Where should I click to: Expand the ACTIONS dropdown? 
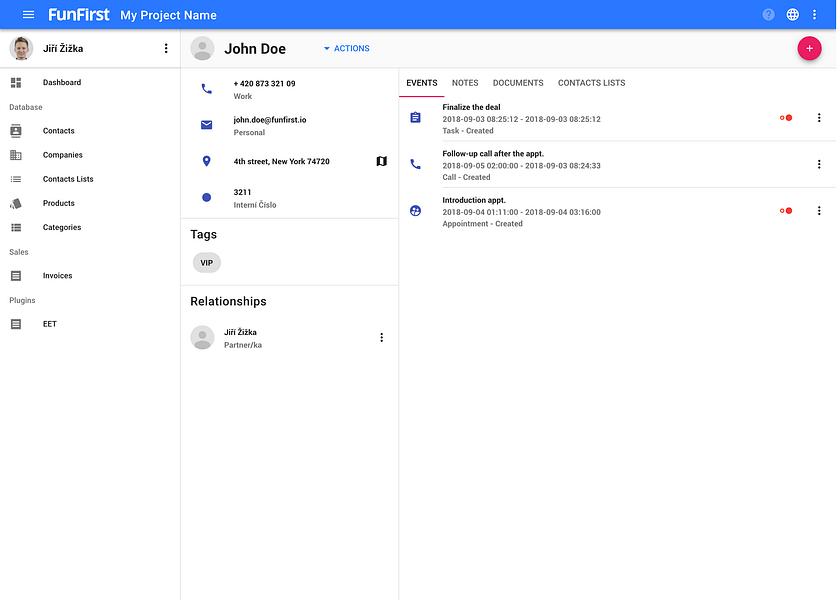(x=346, y=49)
